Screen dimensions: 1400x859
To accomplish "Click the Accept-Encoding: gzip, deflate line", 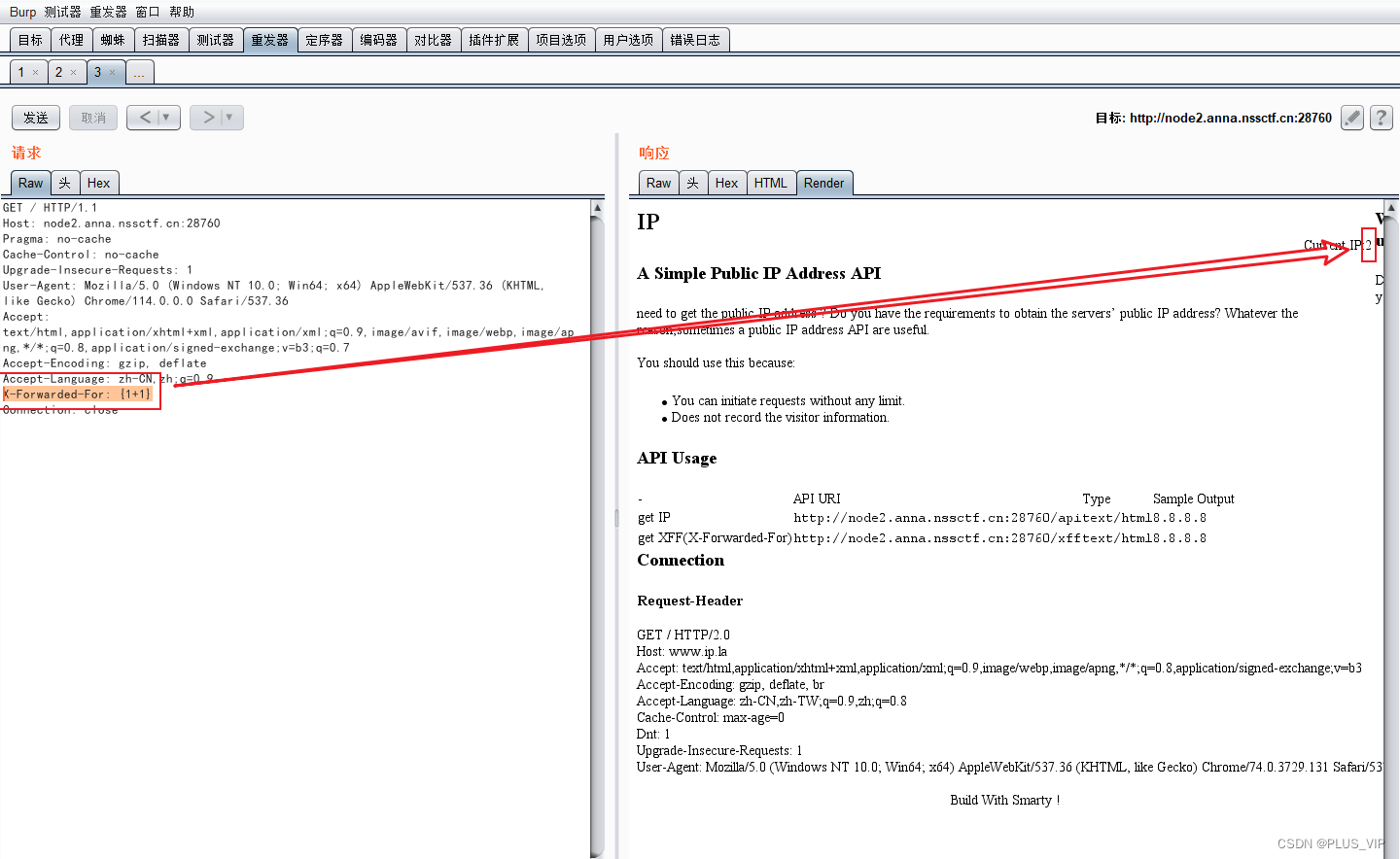I will [x=104, y=363].
